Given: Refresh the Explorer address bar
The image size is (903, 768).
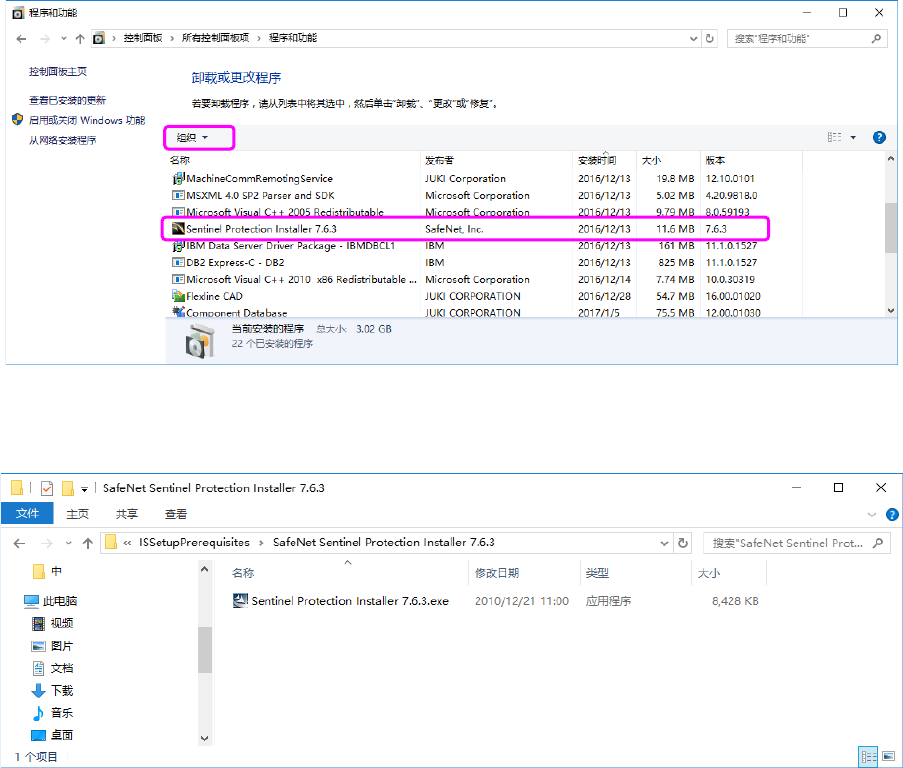Looking at the screenshot, I should coord(682,543).
